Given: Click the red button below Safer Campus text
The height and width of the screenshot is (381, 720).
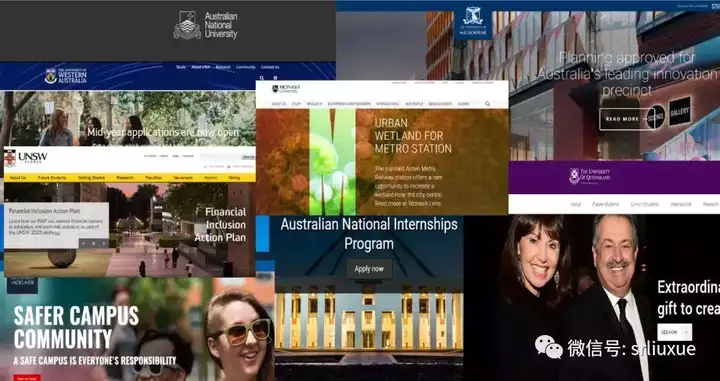Looking at the screenshot, I should 27,378.
